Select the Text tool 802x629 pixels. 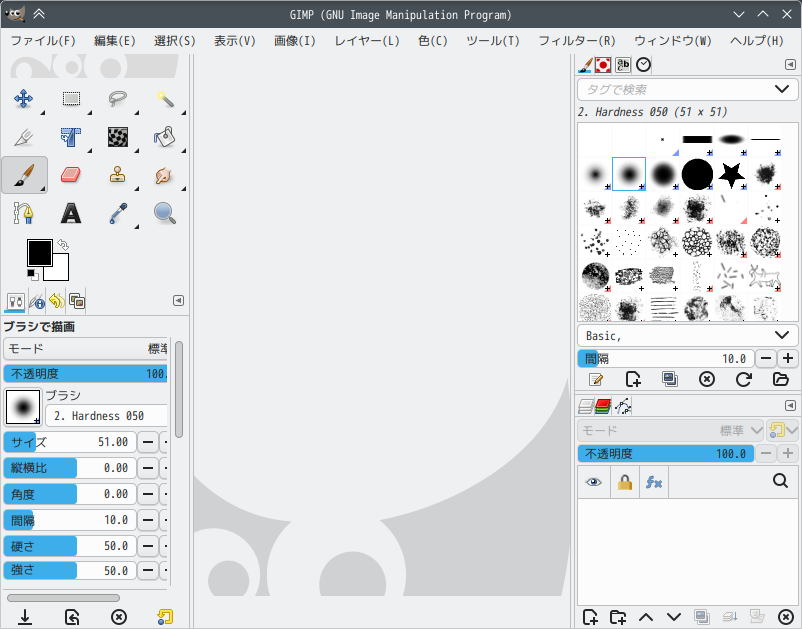(70, 213)
